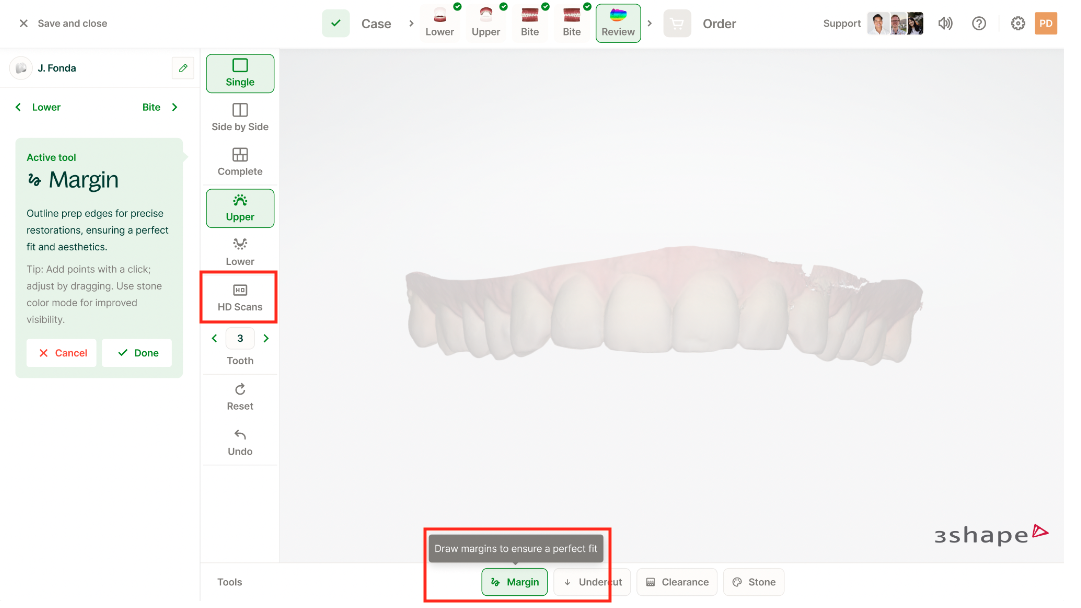This screenshot has width=1081, height=608.
Task: Open the sound volume icon
Action: click(945, 23)
